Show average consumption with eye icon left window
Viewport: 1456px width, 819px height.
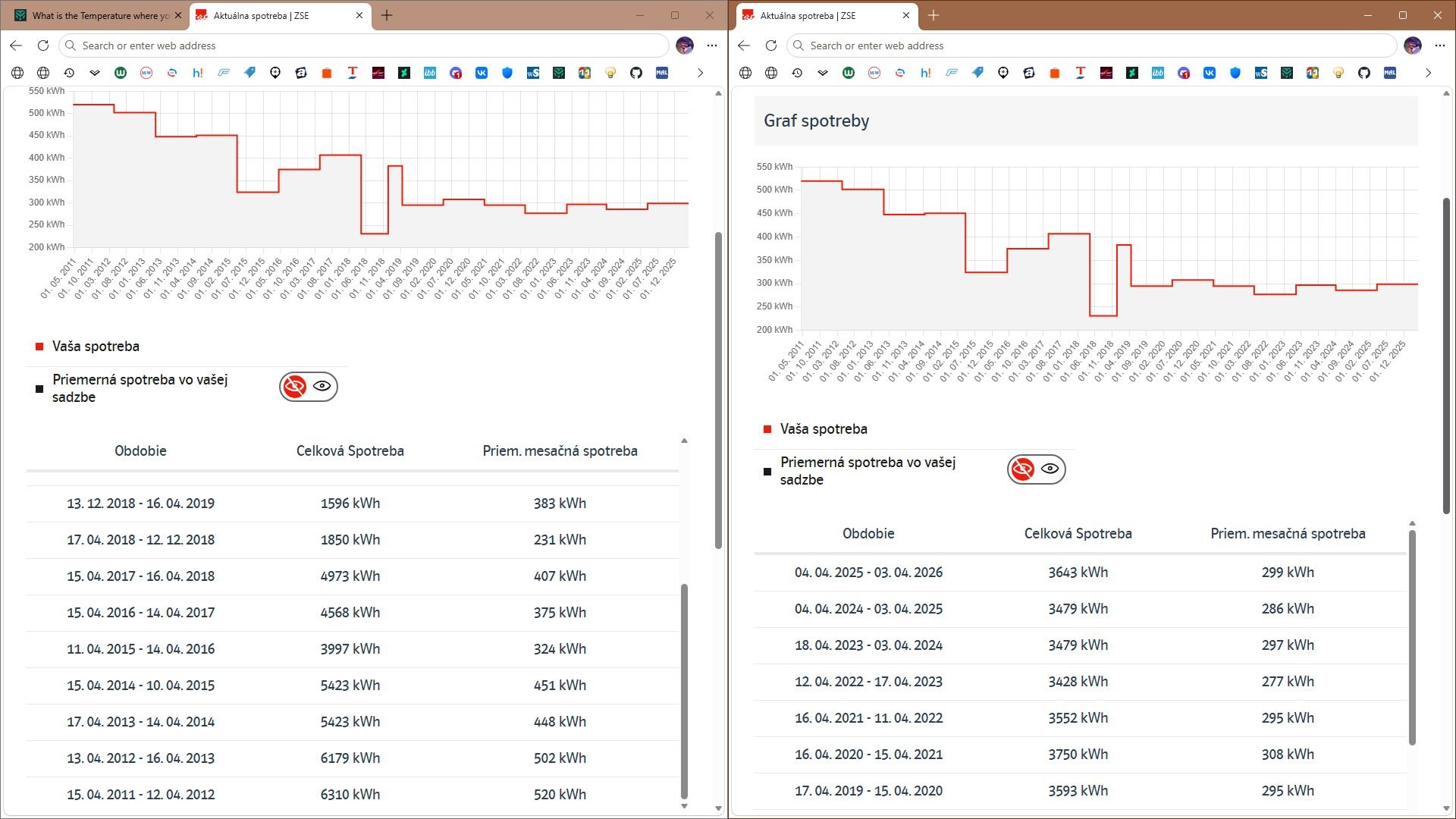(322, 386)
